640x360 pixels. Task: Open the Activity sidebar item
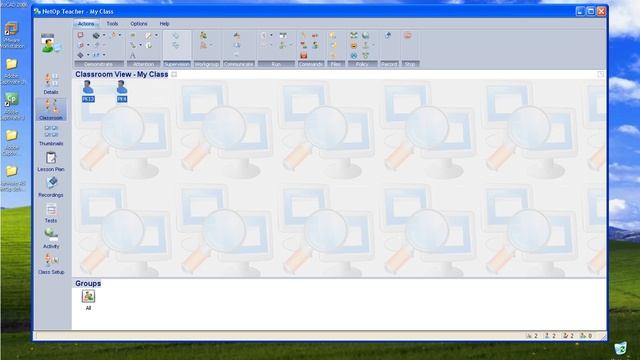pos(51,238)
